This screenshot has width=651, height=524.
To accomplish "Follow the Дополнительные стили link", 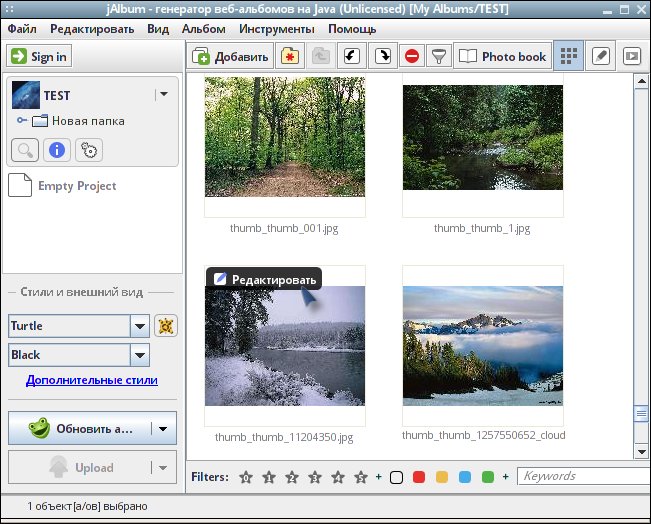I will 92,380.
